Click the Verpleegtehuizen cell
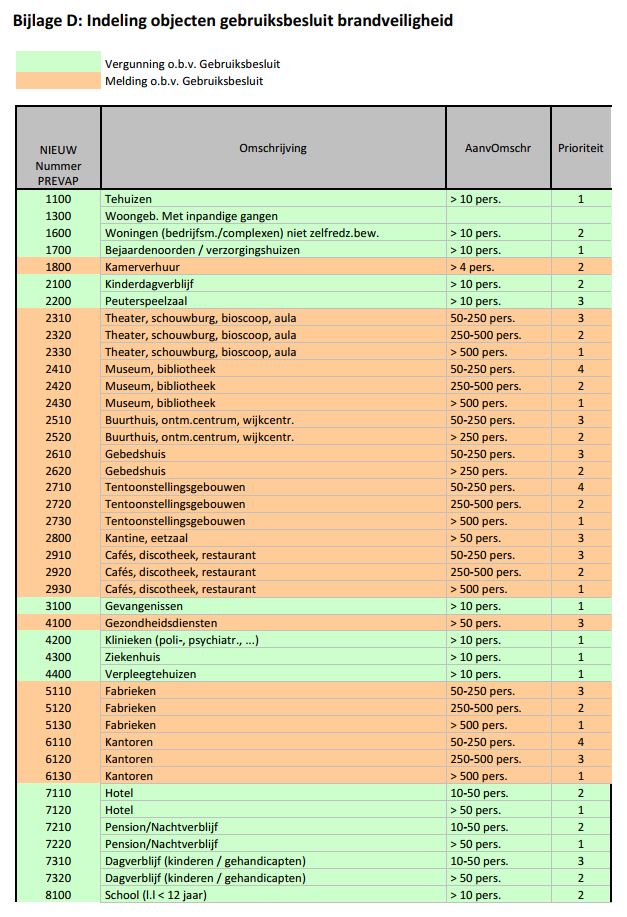This screenshot has width=627, height=917. [x=151, y=674]
